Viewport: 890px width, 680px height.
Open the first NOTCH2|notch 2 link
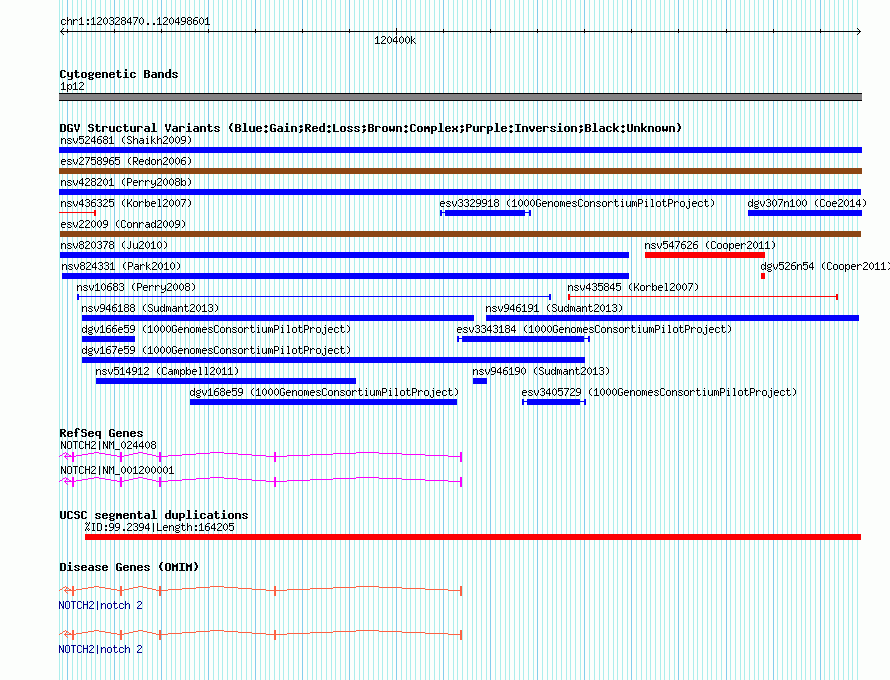tap(100, 606)
